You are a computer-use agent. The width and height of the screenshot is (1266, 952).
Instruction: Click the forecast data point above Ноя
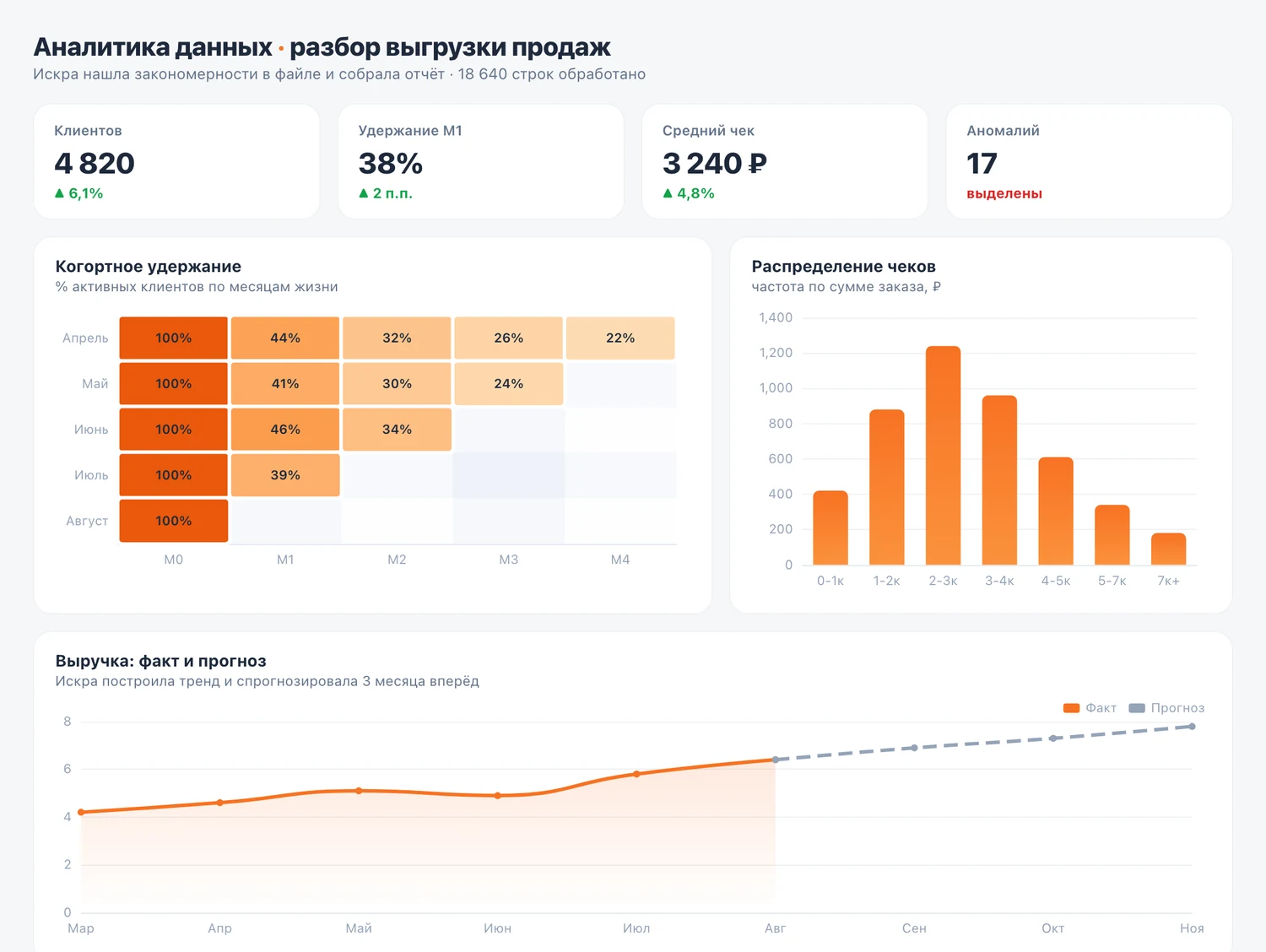pyautogui.click(x=1192, y=727)
